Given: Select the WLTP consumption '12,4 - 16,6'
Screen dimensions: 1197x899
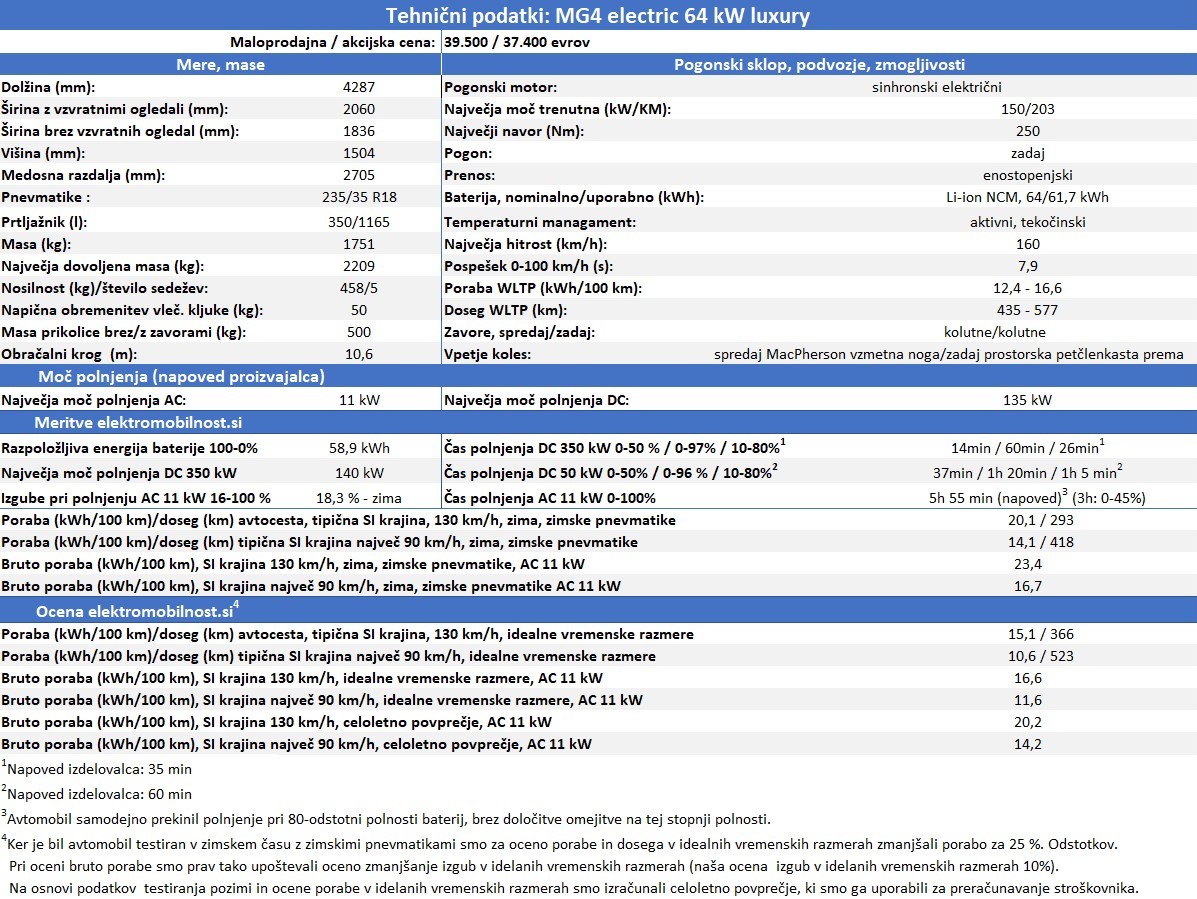Looking at the screenshot, I should (1028, 288).
